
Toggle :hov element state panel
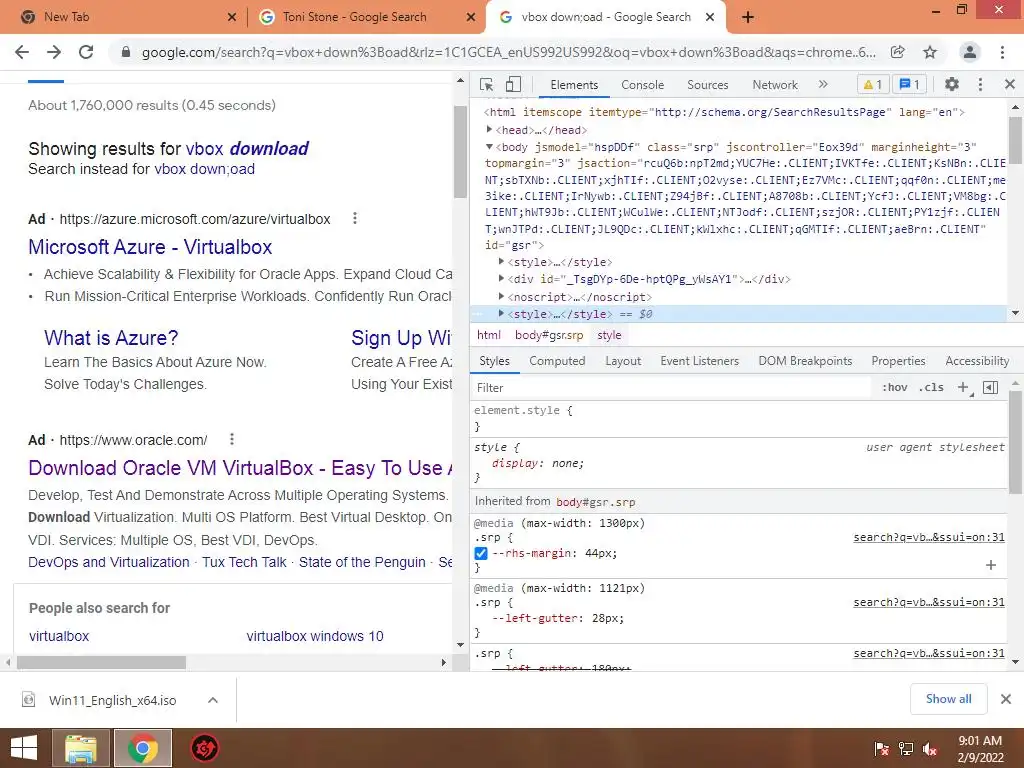895,387
